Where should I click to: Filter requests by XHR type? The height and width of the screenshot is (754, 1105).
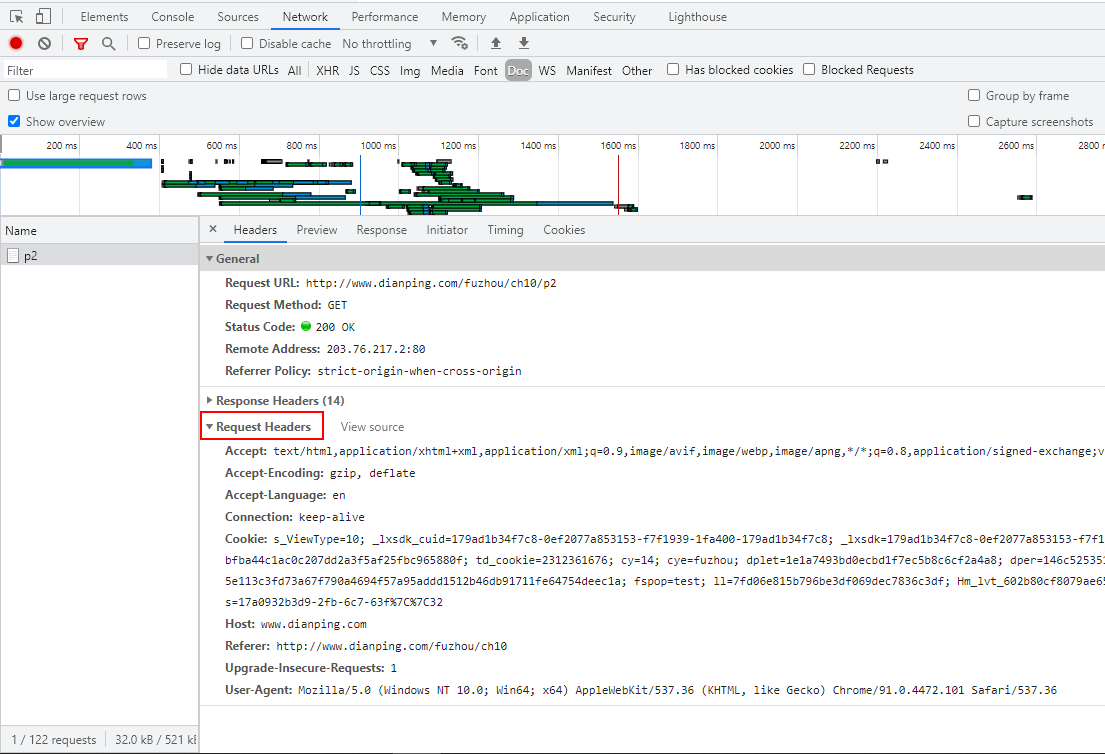pyautogui.click(x=328, y=70)
